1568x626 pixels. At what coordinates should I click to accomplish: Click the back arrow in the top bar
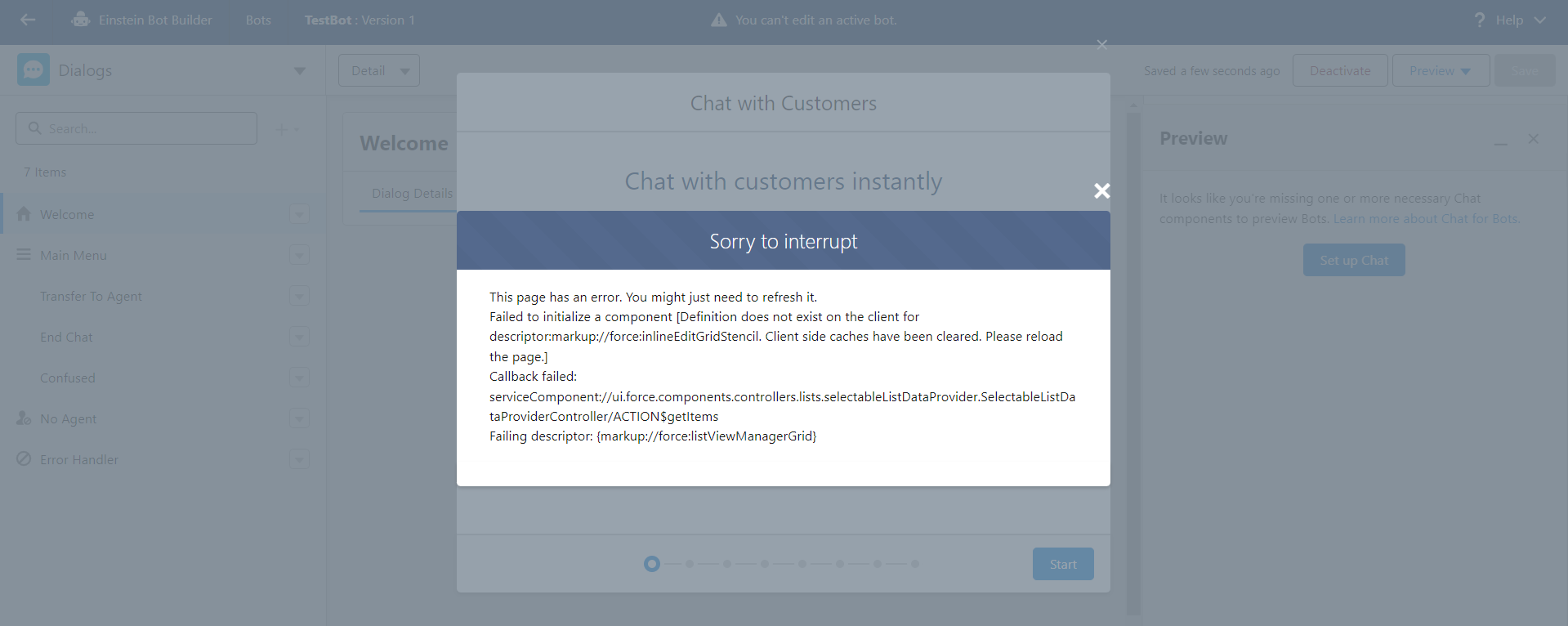click(x=28, y=20)
